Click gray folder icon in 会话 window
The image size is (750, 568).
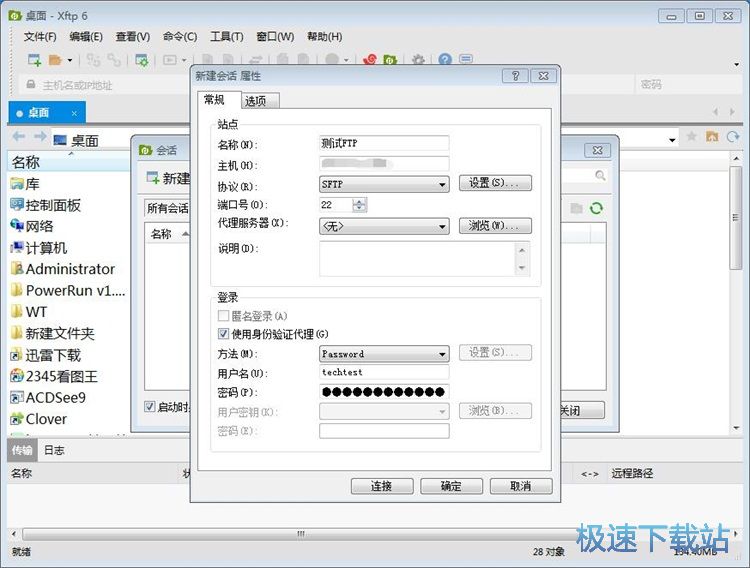(x=576, y=208)
